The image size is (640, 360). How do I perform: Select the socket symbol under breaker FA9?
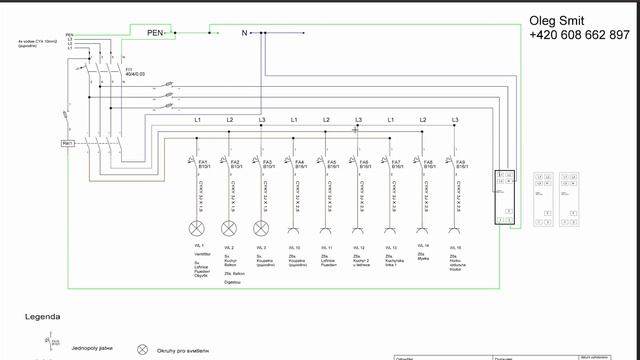click(454, 231)
